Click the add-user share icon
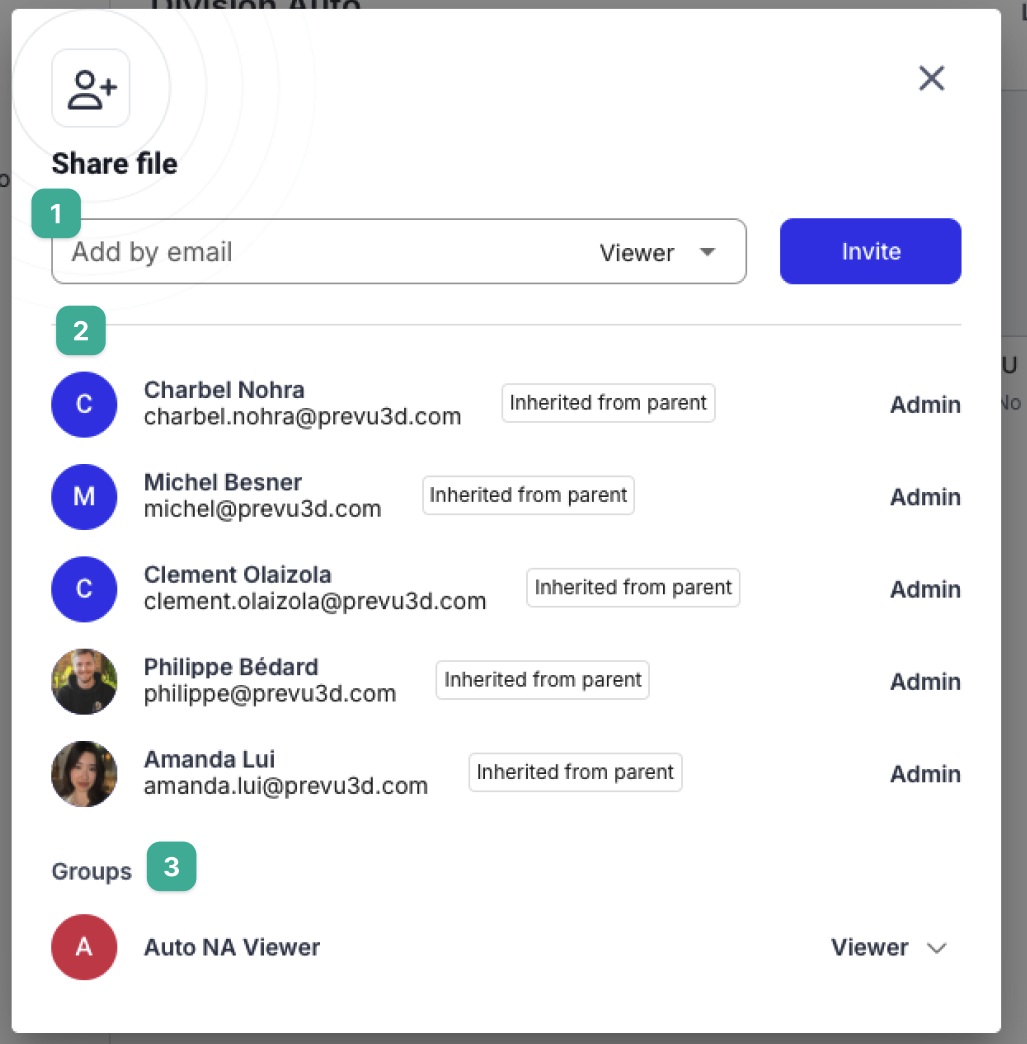The width and height of the screenshot is (1027, 1044). [91, 89]
